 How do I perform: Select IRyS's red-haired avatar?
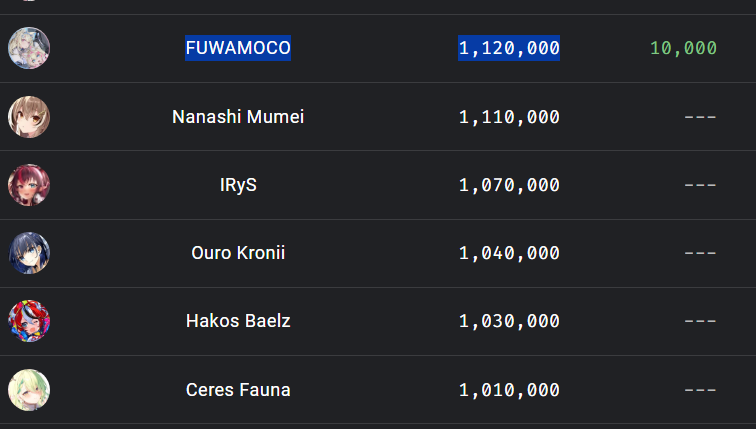(29, 185)
